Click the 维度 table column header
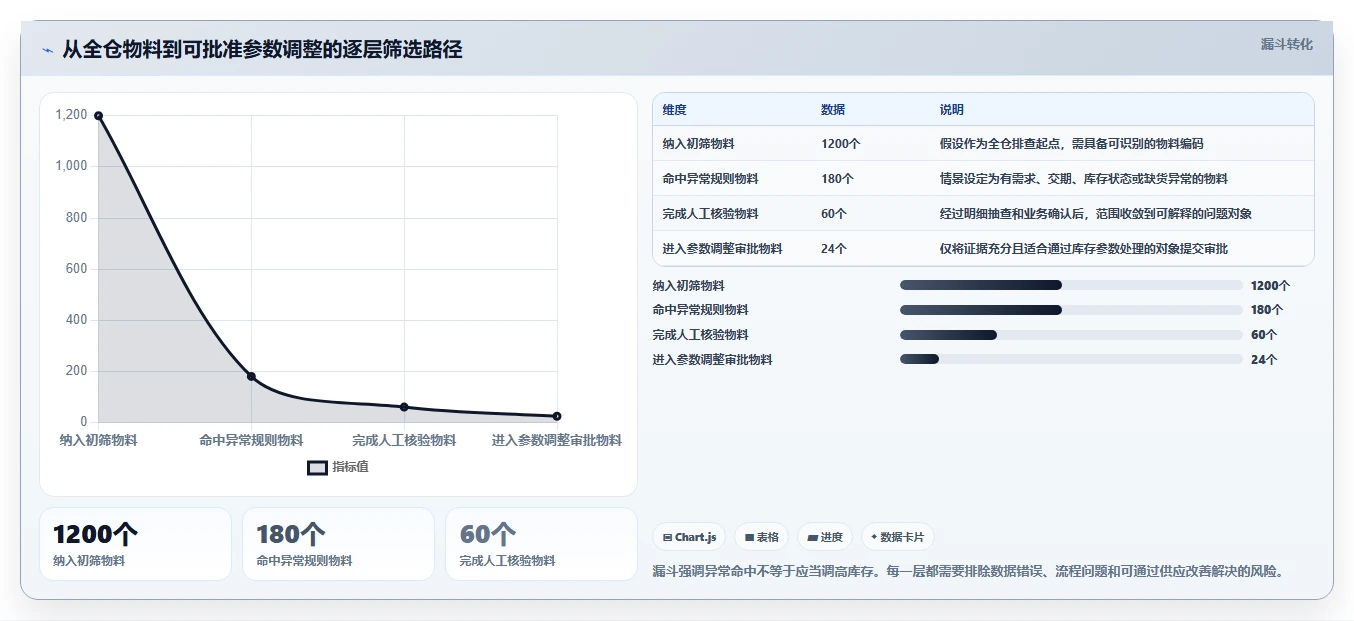 click(x=675, y=110)
